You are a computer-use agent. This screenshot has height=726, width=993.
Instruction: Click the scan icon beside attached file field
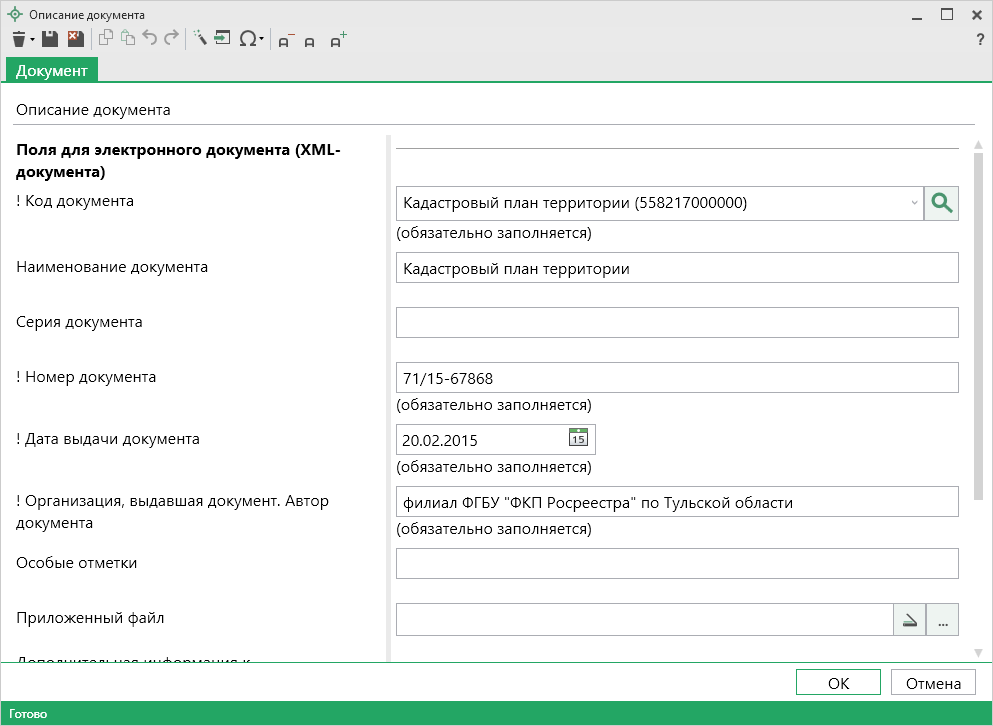coord(909,620)
